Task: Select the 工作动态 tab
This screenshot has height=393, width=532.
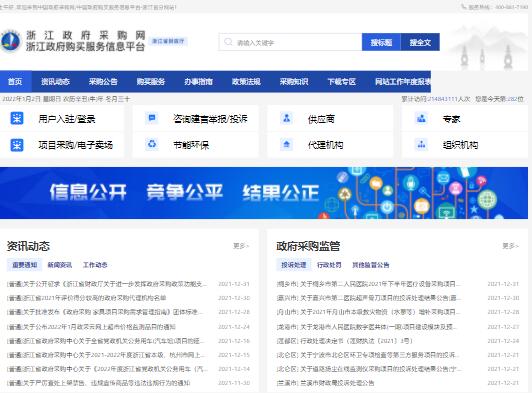Action: (95, 265)
